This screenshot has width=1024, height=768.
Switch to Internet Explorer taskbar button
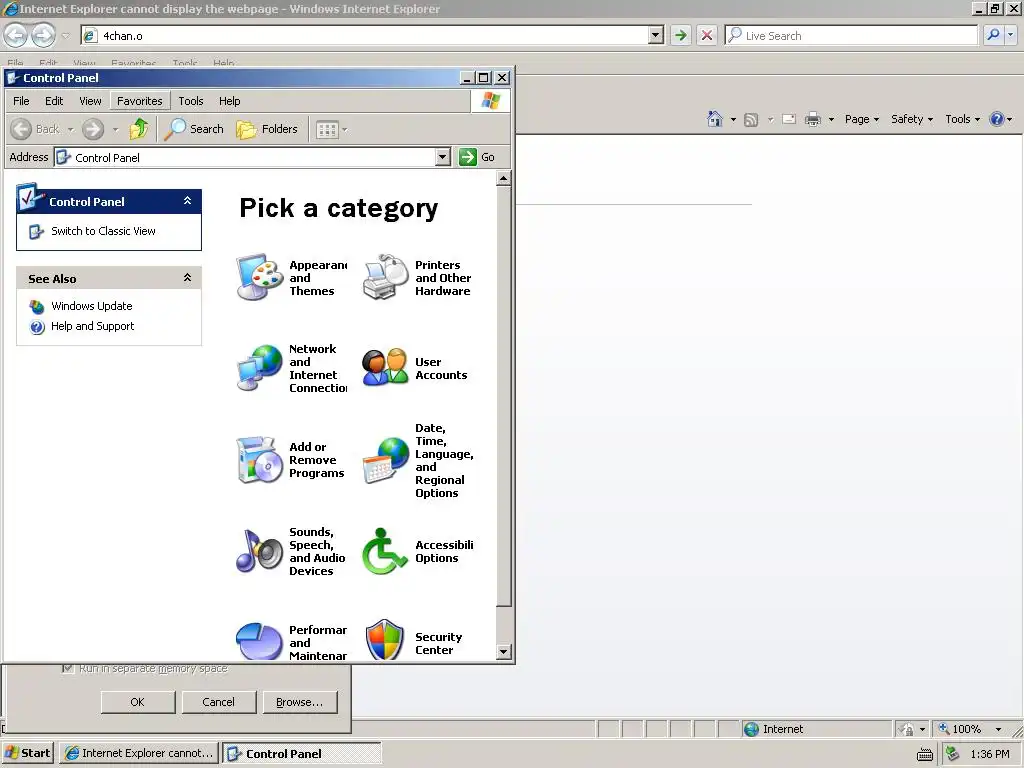point(139,754)
